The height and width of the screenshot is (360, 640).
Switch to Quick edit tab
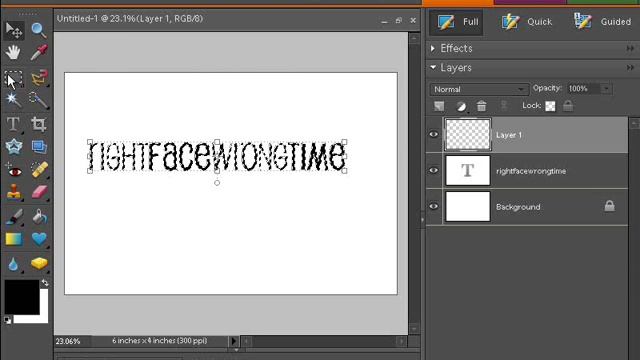(527, 22)
